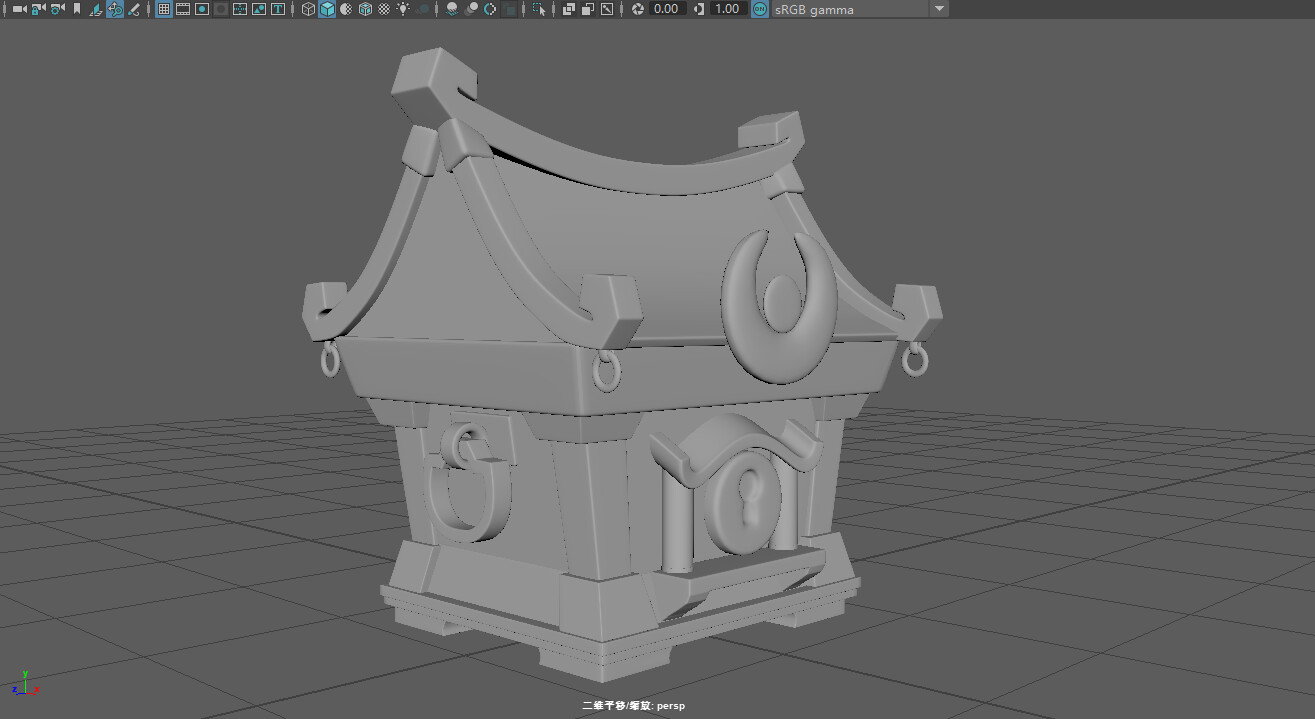The image size is (1315, 719).
Task: Toggle the isolate select icon
Action: 538,9
